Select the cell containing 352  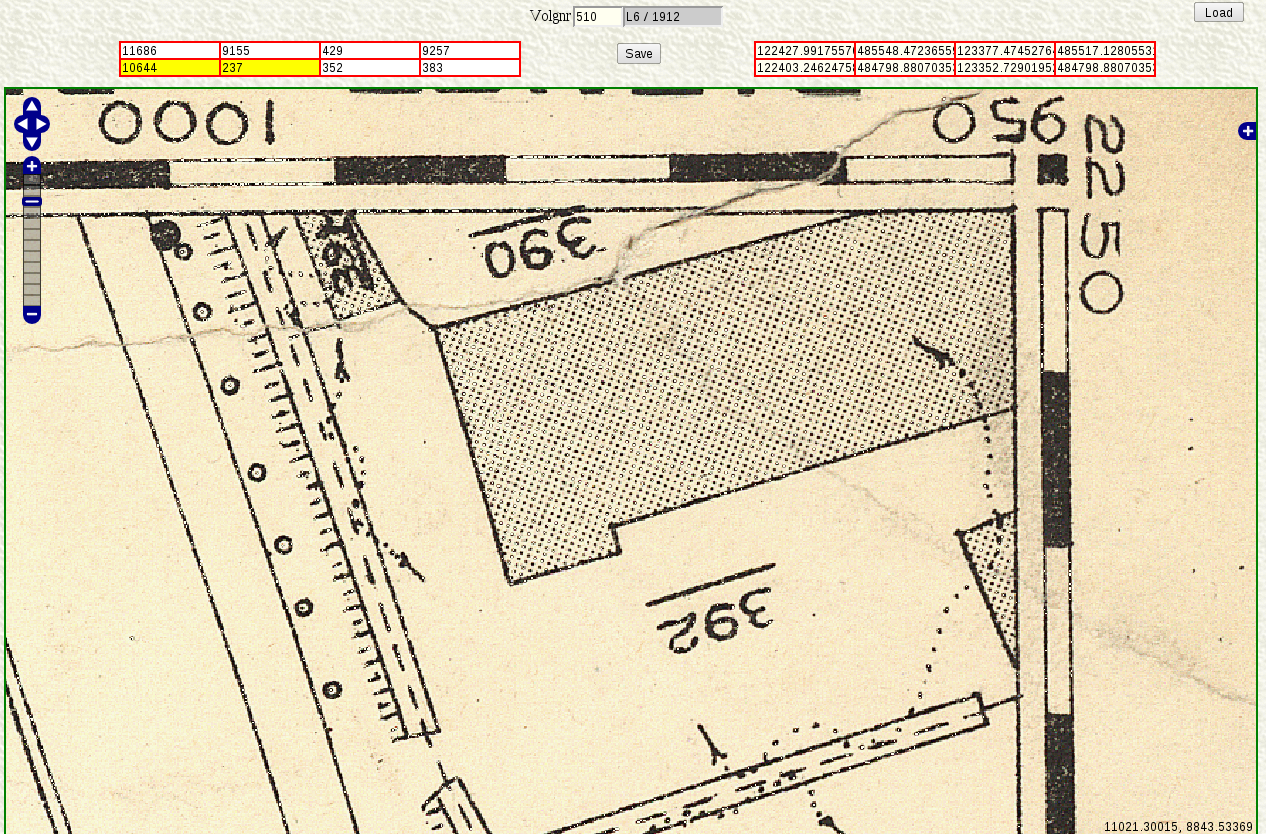coord(370,68)
